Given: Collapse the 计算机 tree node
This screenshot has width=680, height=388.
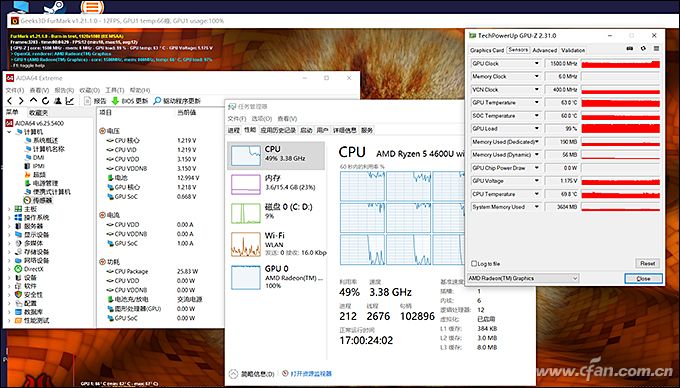Looking at the screenshot, I should (10, 132).
